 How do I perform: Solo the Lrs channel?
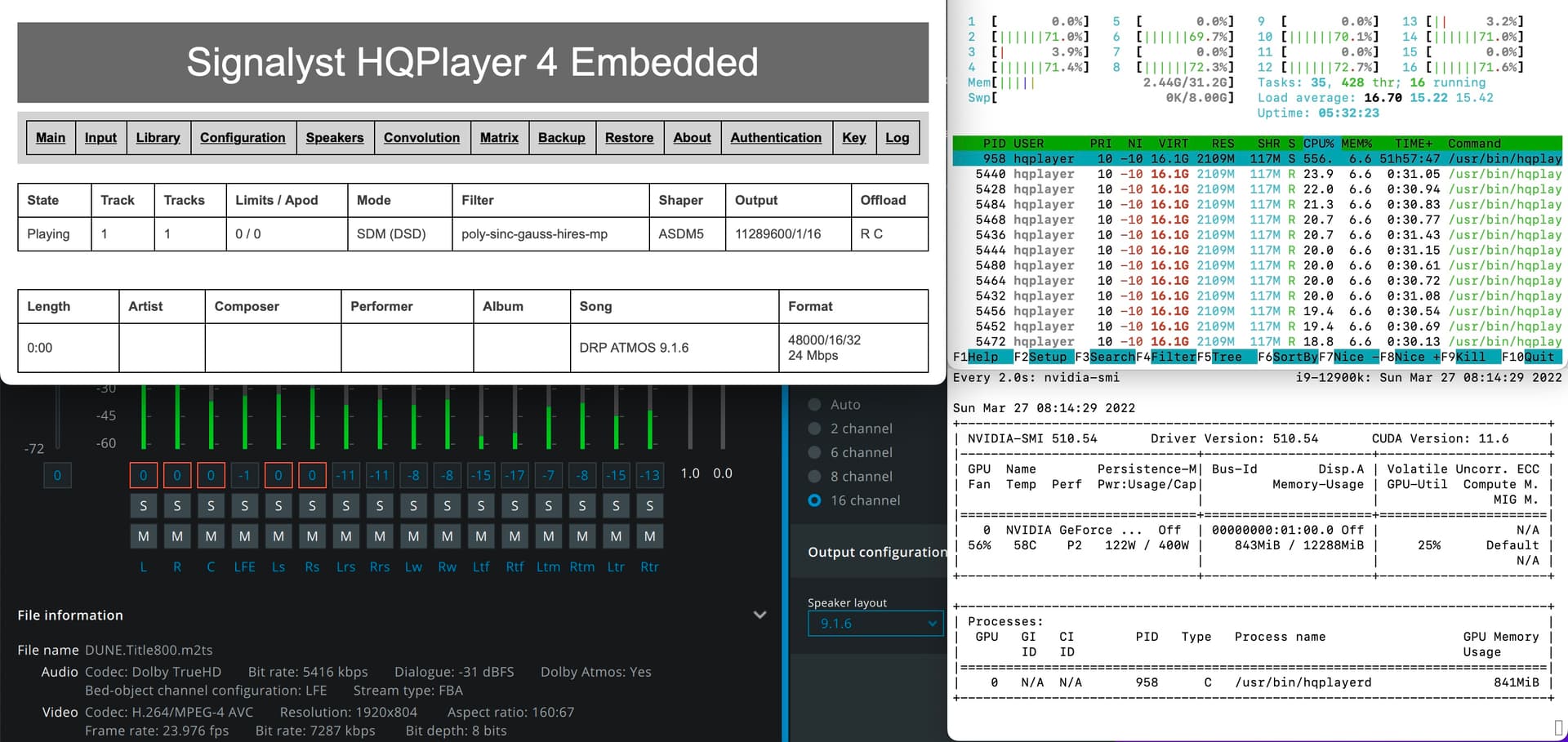click(346, 506)
